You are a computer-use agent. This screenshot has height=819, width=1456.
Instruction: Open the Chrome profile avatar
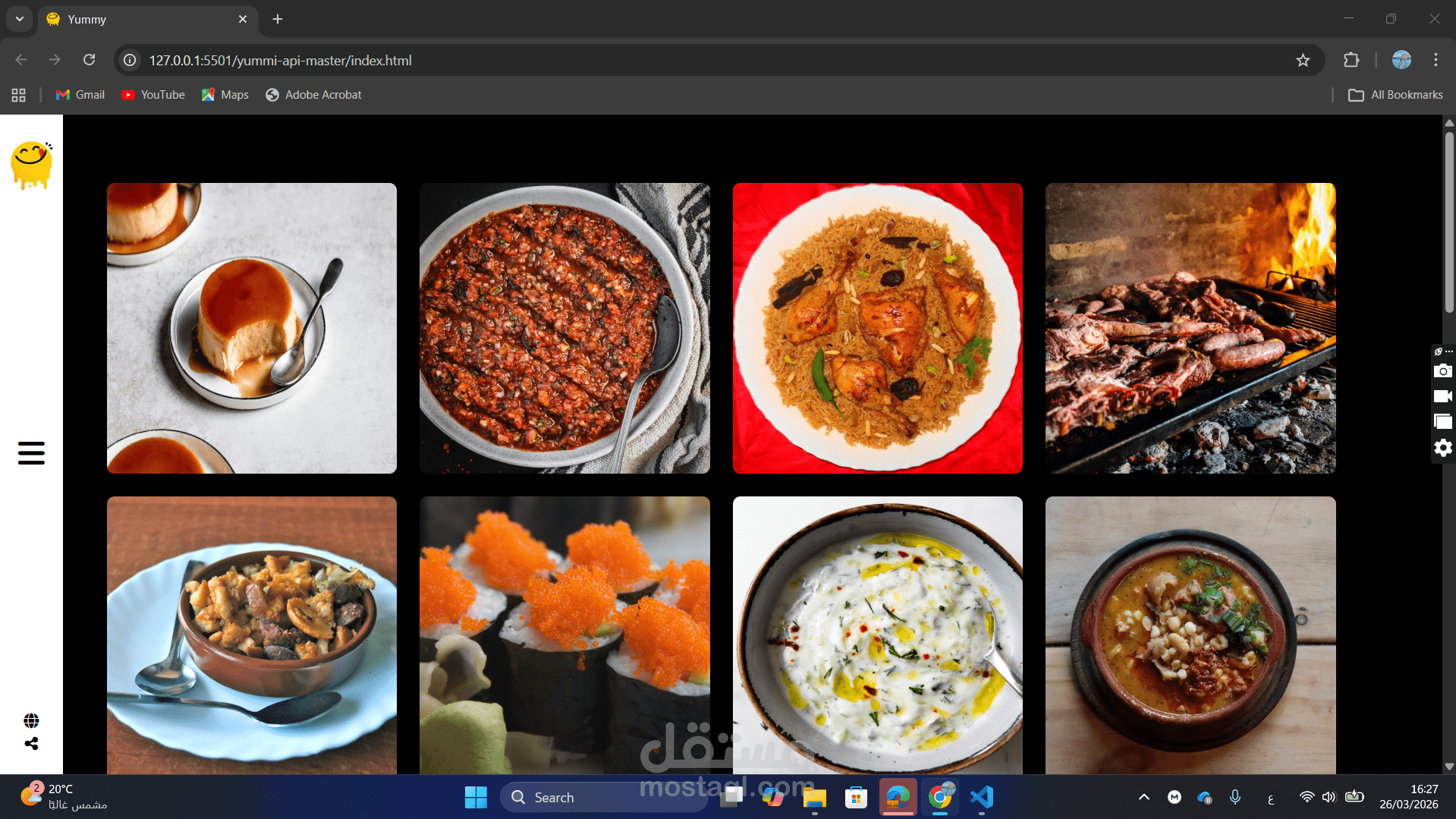(x=1401, y=60)
